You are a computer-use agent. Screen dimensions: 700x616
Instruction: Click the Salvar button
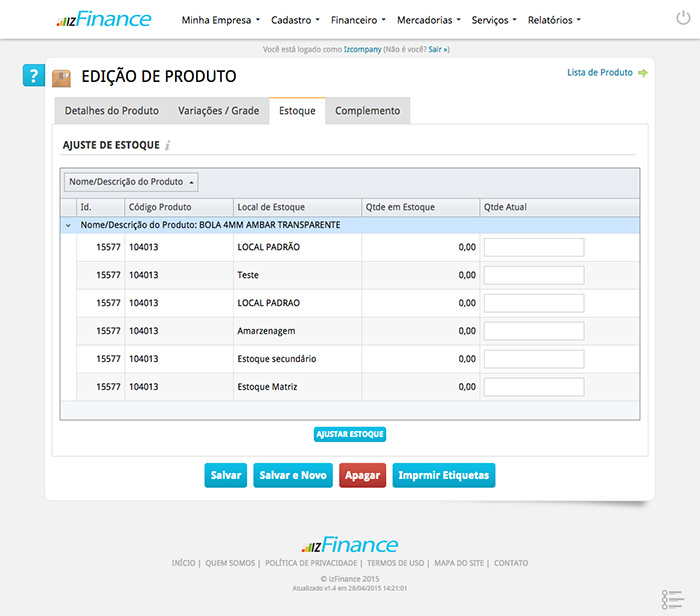tap(225, 476)
